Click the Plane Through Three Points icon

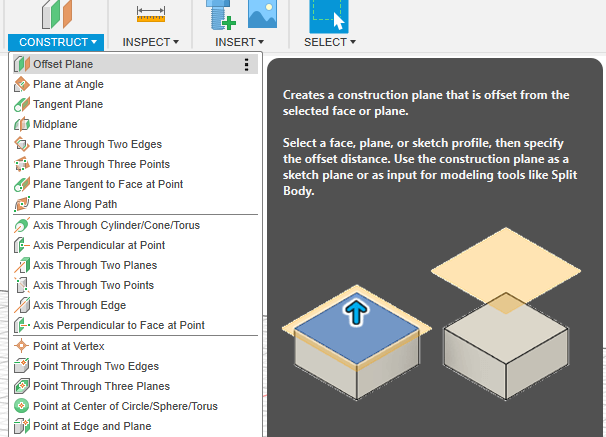(x=22, y=164)
